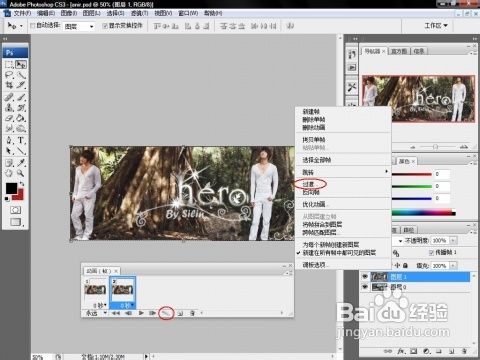
Task: Select the Move tool in the toolbox
Action: [x=21, y=65]
